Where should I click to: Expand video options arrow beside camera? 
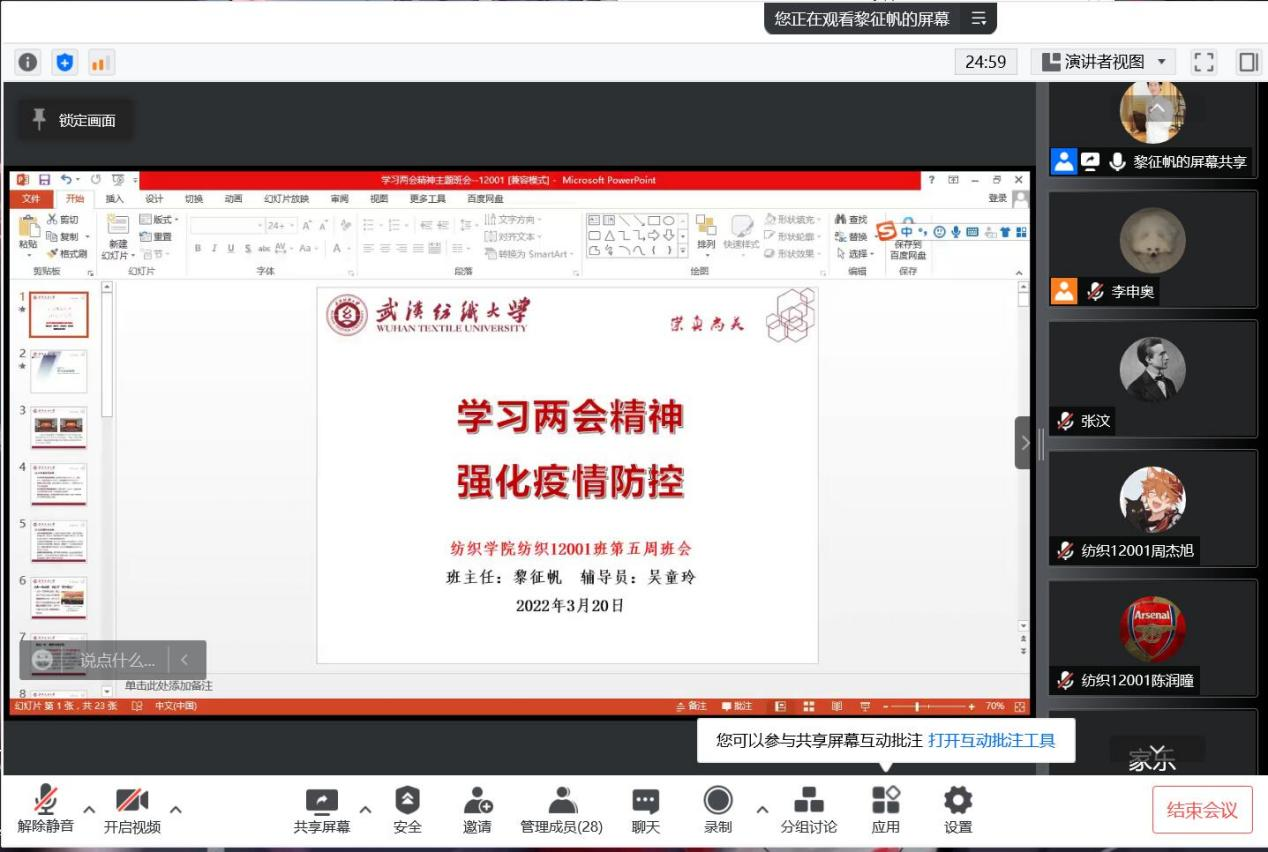[x=176, y=808]
